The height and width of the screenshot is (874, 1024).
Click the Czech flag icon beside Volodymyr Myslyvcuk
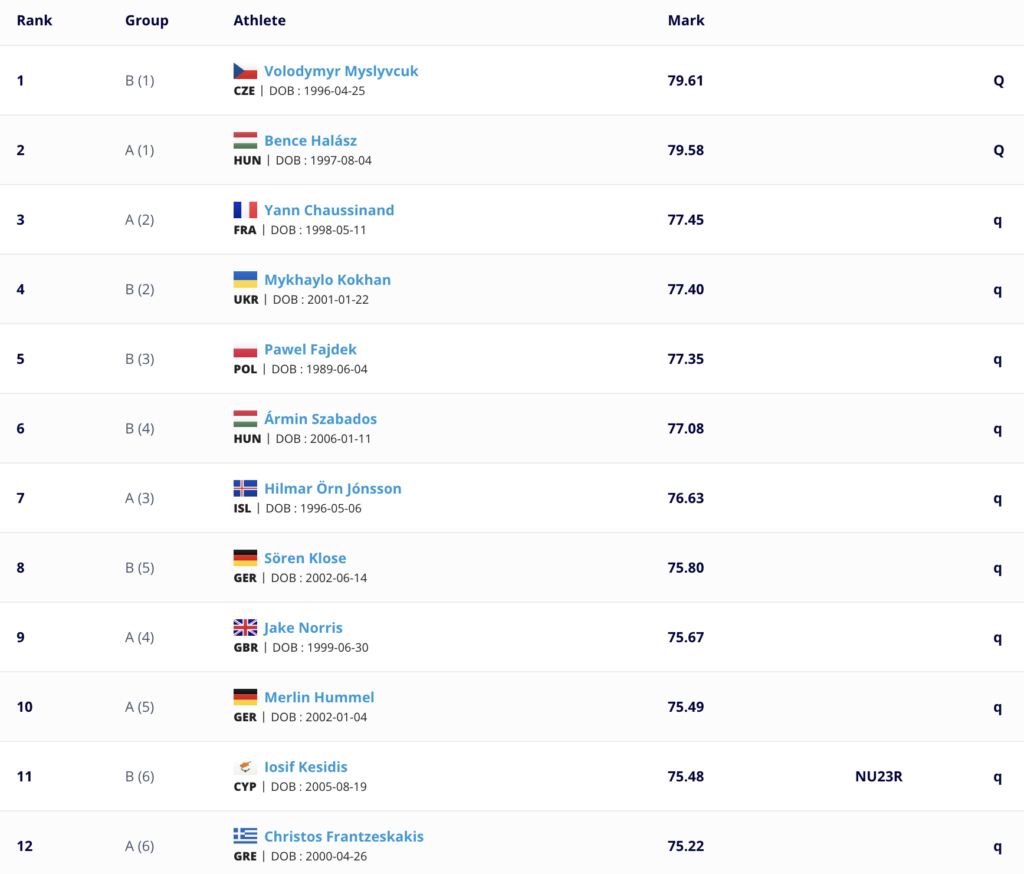pyautogui.click(x=245, y=71)
